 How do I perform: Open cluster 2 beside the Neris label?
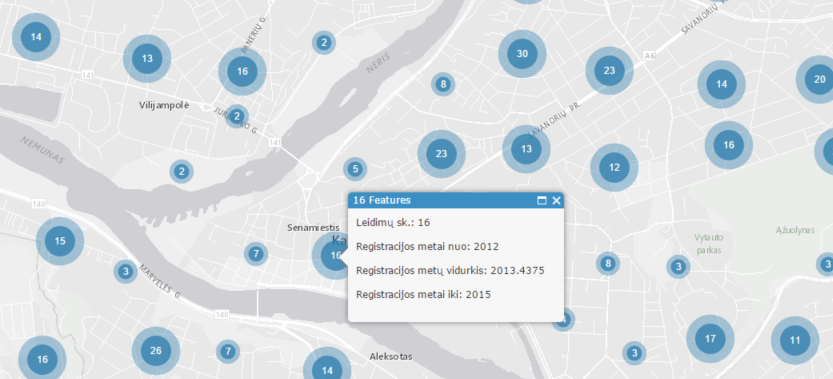[324, 43]
